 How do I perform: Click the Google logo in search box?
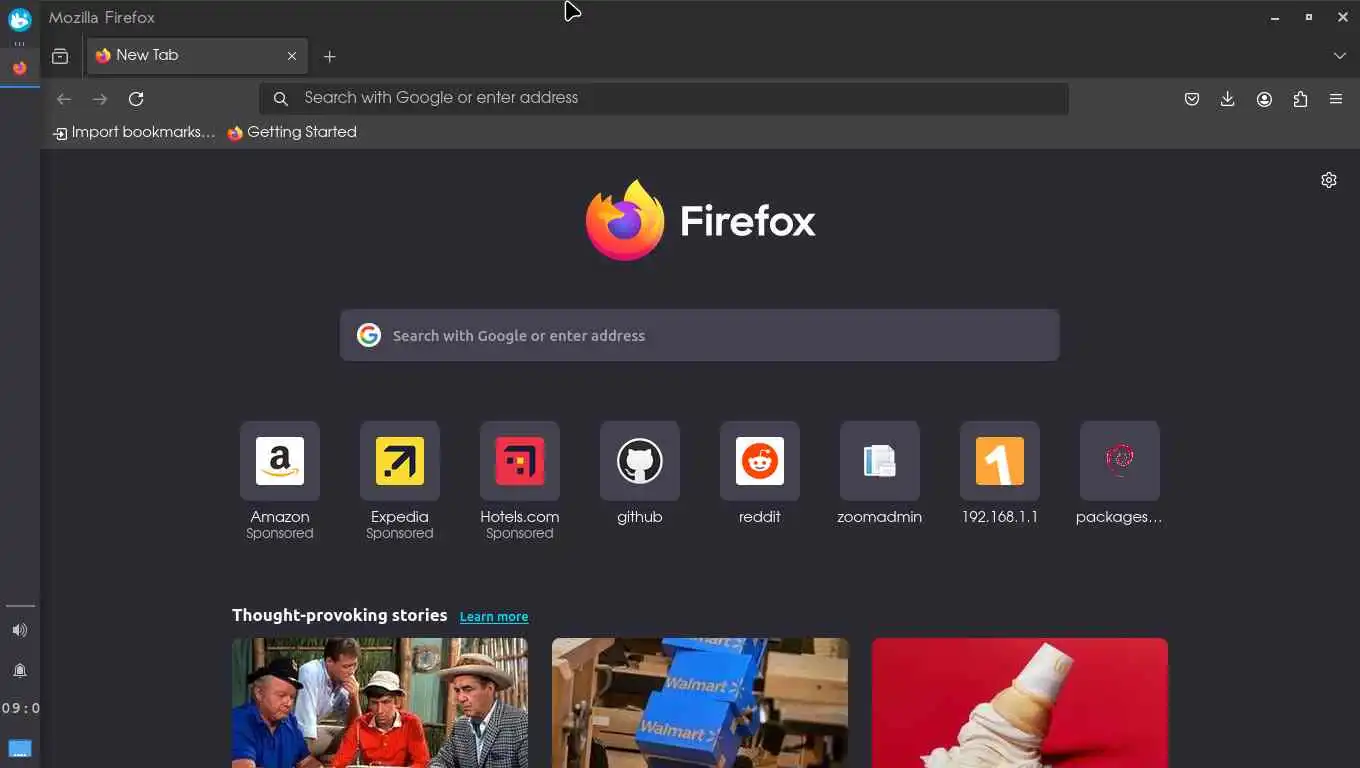(x=369, y=335)
